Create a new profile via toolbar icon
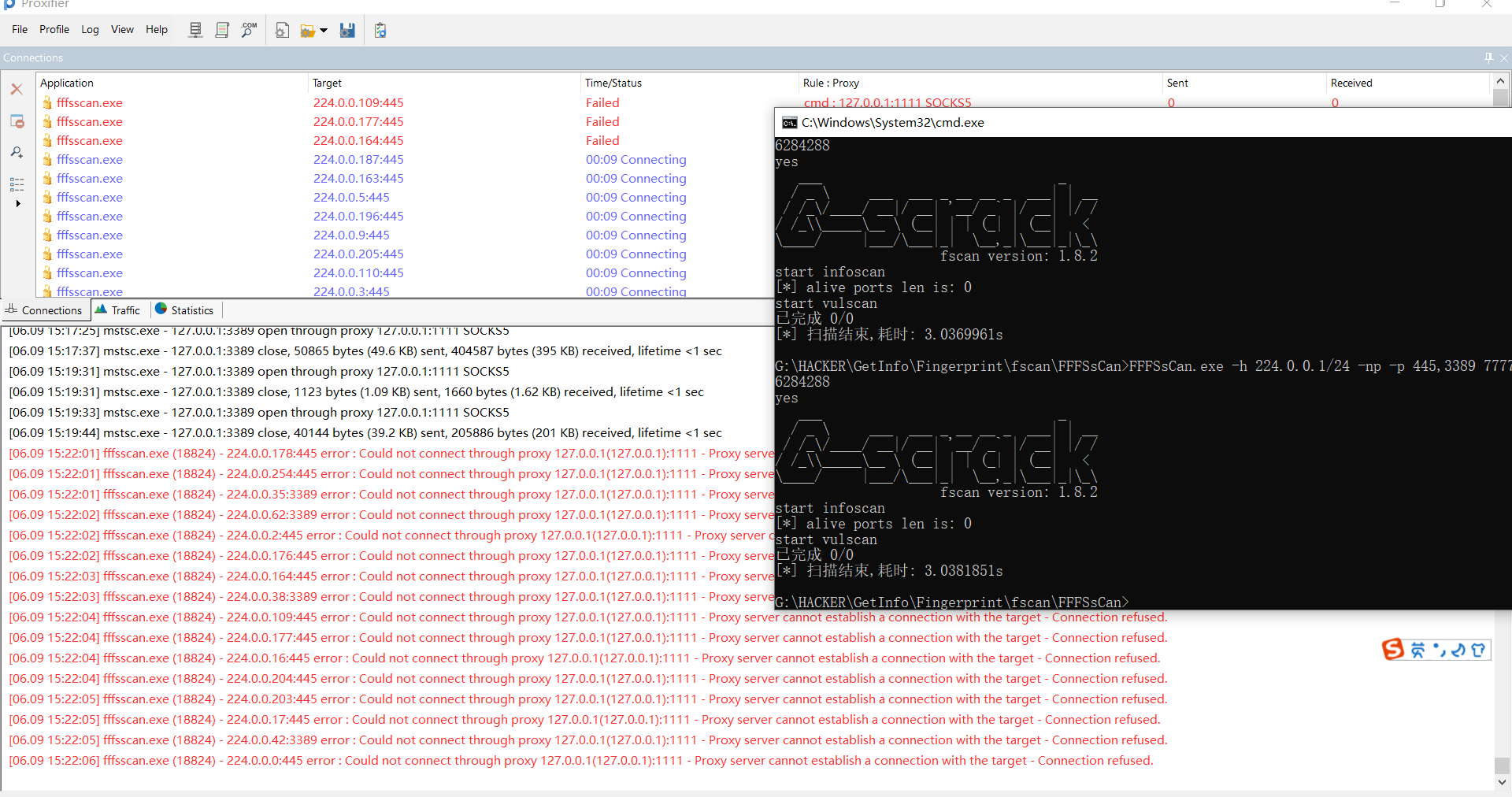This screenshot has height=797, width=1512. pyautogui.click(x=282, y=30)
